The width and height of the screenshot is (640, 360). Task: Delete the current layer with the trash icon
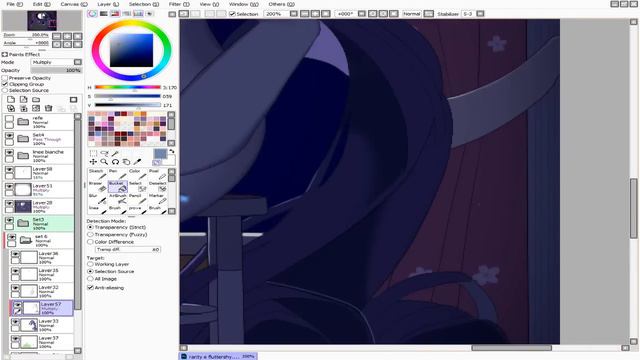tap(49, 108)
